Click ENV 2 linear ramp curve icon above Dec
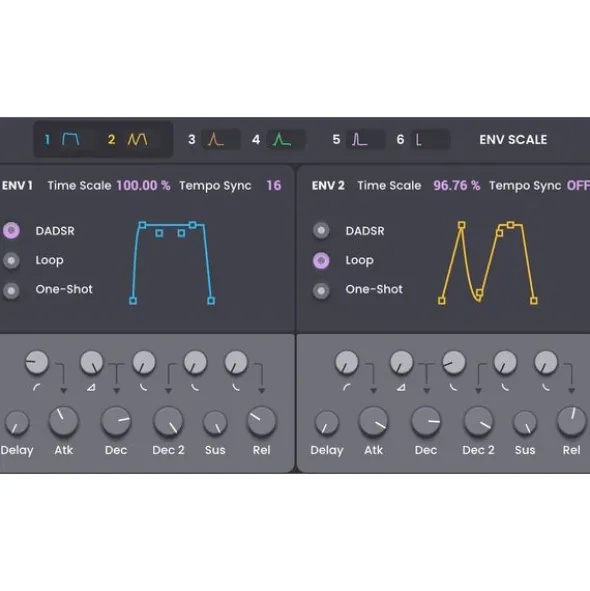Image resolution: width=590 pixels, height=591 pixels. [x=401, y=387]
